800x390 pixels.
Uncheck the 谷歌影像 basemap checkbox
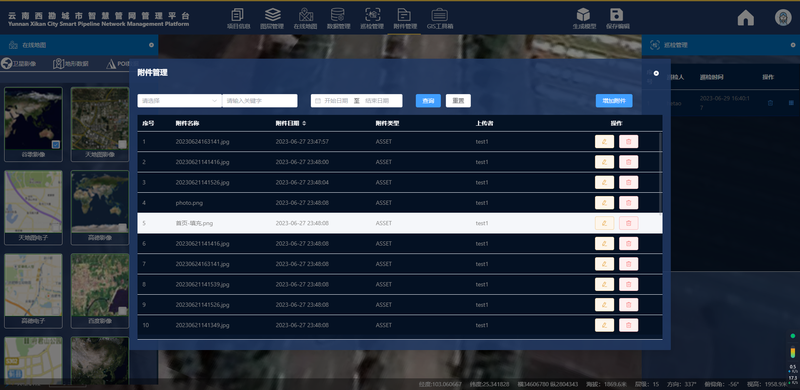click(x=56, y=144)
